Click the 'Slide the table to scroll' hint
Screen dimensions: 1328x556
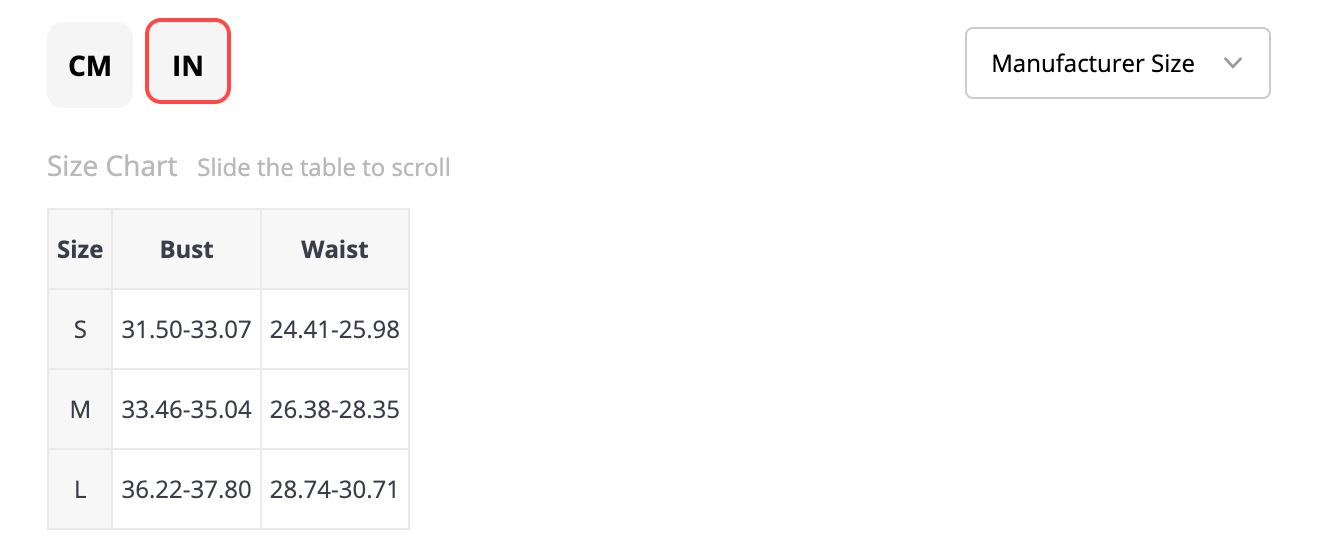(x=324, y=167)
